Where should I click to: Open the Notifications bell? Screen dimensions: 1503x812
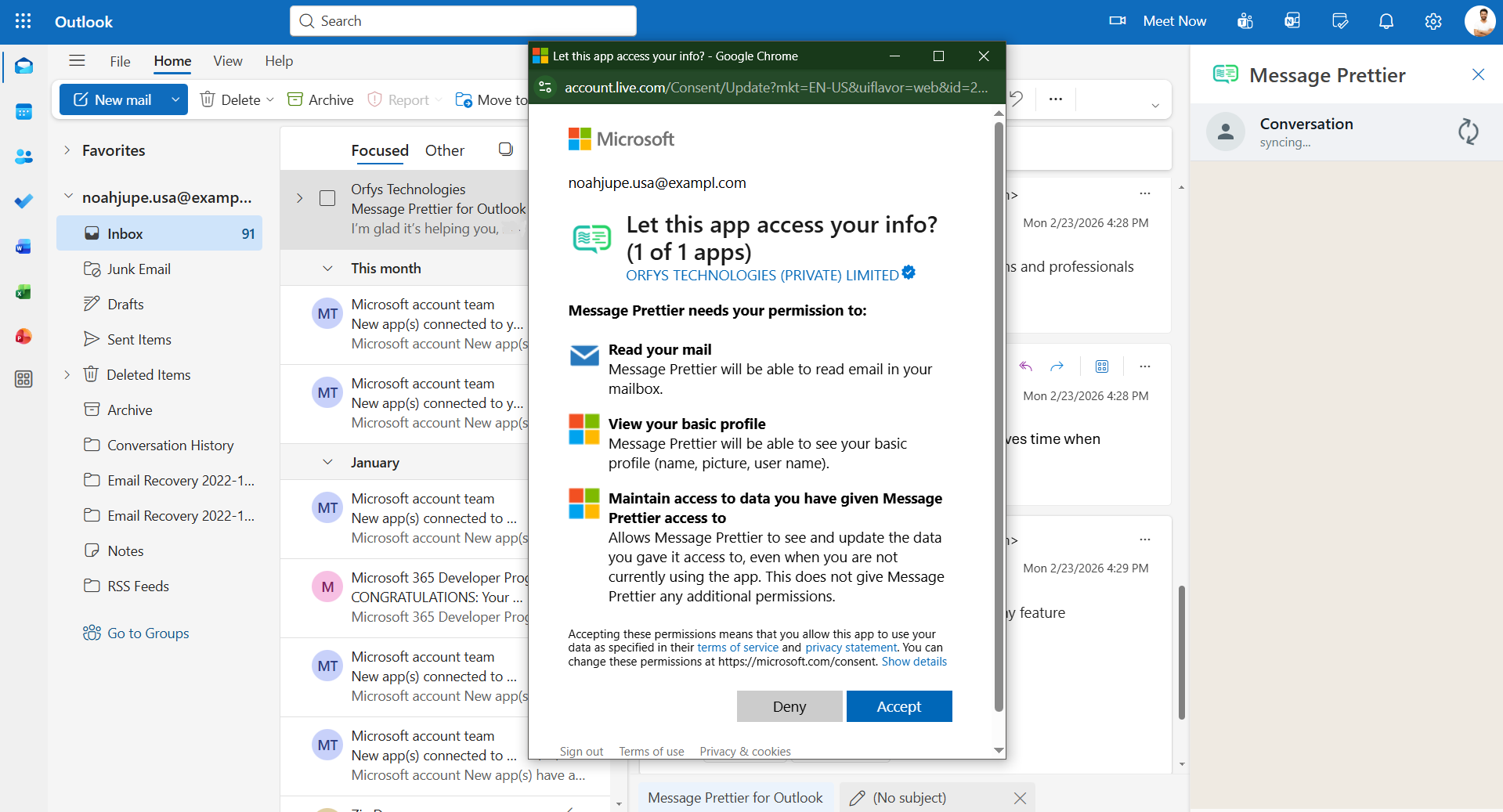pos(1386,21)
